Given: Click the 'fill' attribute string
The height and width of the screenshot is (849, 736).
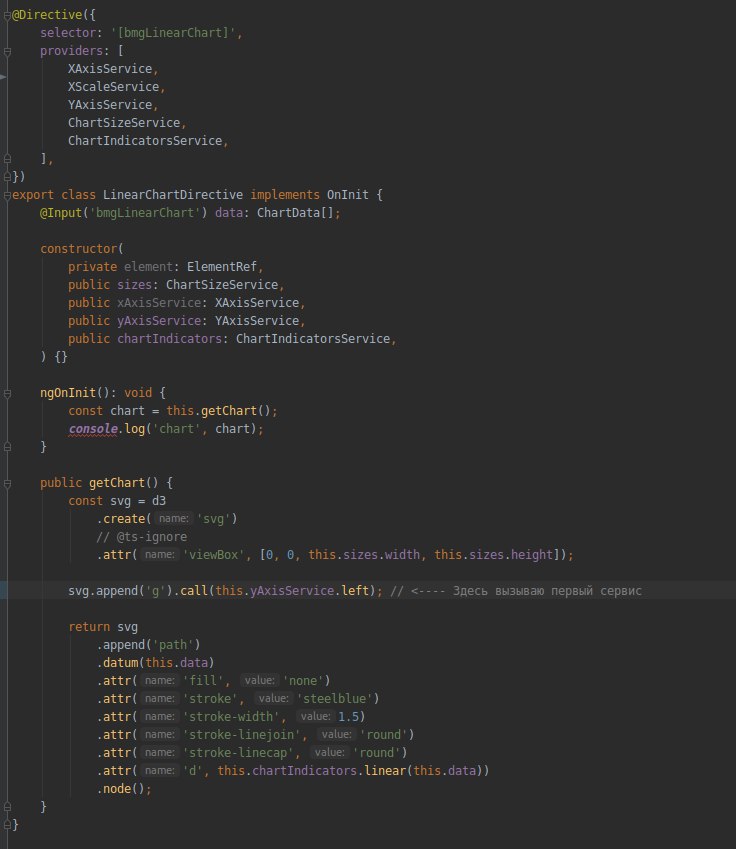Looking at the screenshot, I should (203, 681).
